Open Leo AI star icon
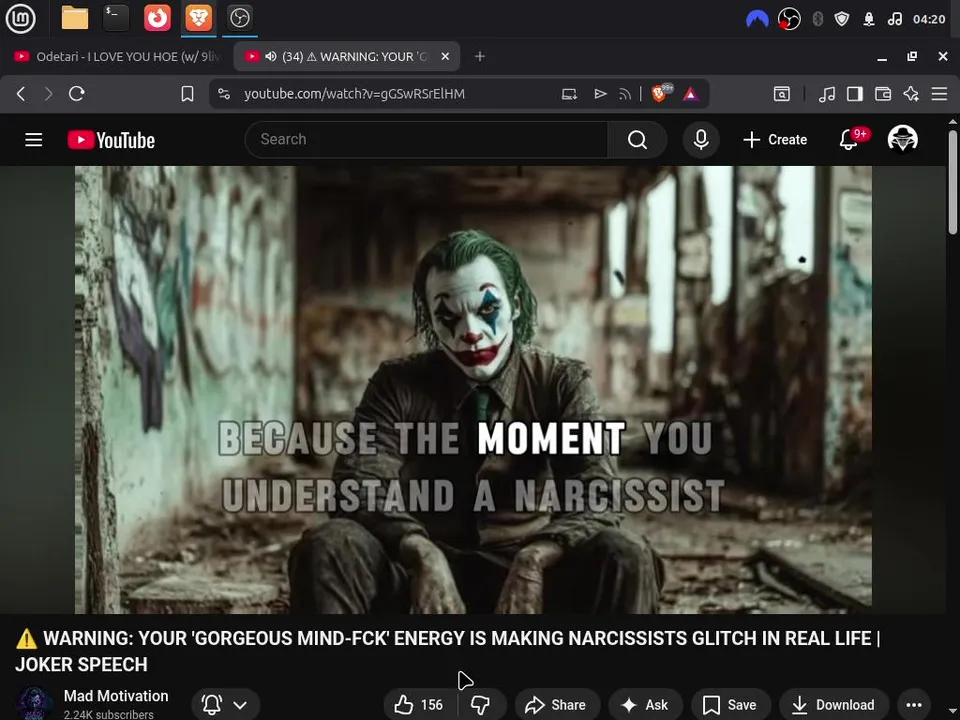Image resolution: width=960 pixels, height=720 pixels. [x=911, y=94]
